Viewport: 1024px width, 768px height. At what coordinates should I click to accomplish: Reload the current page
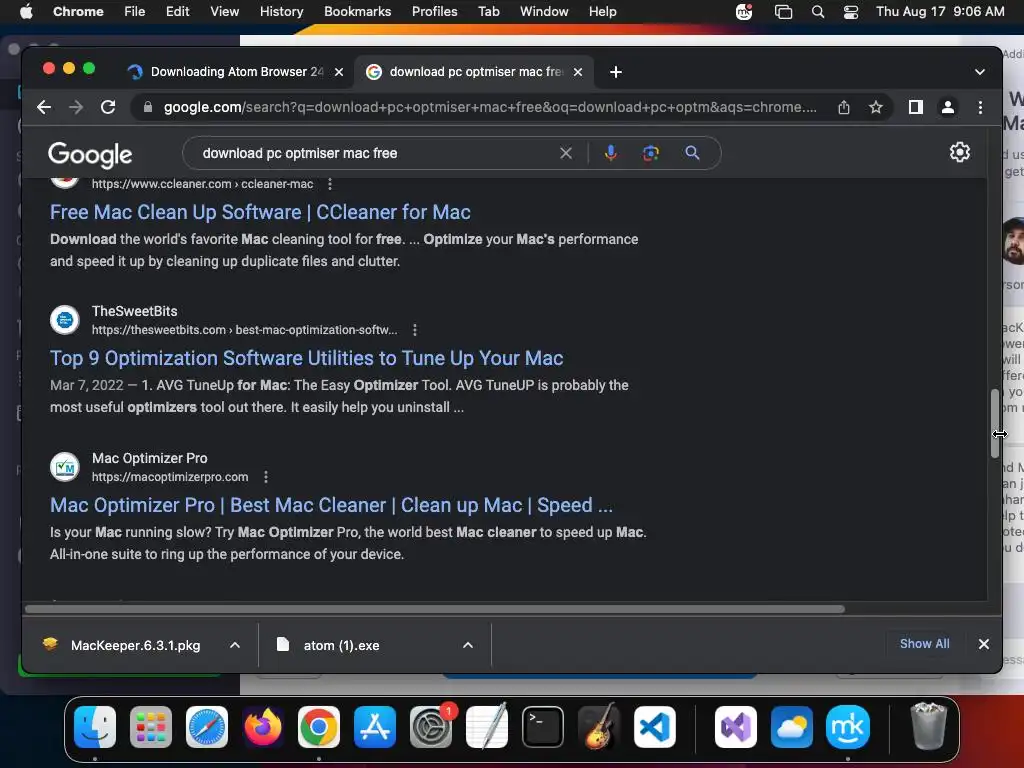(x=108, y=107)
